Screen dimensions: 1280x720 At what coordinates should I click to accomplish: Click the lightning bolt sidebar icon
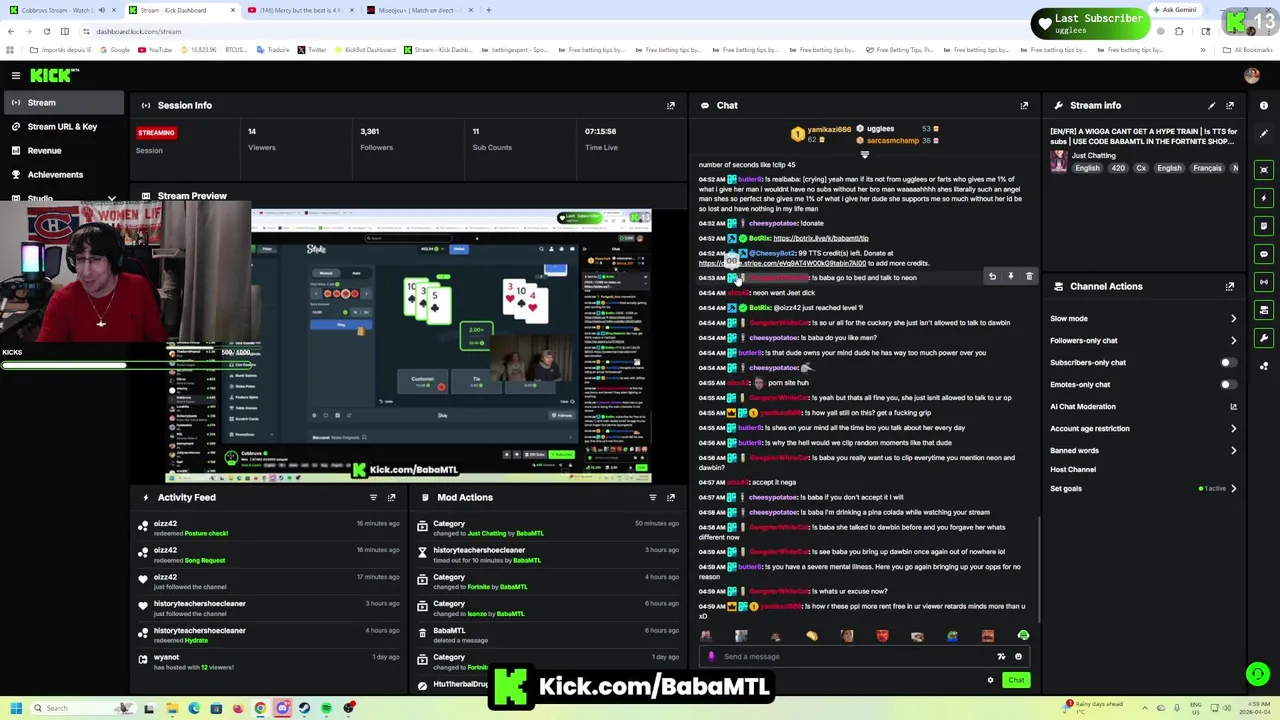[1264, 198]
